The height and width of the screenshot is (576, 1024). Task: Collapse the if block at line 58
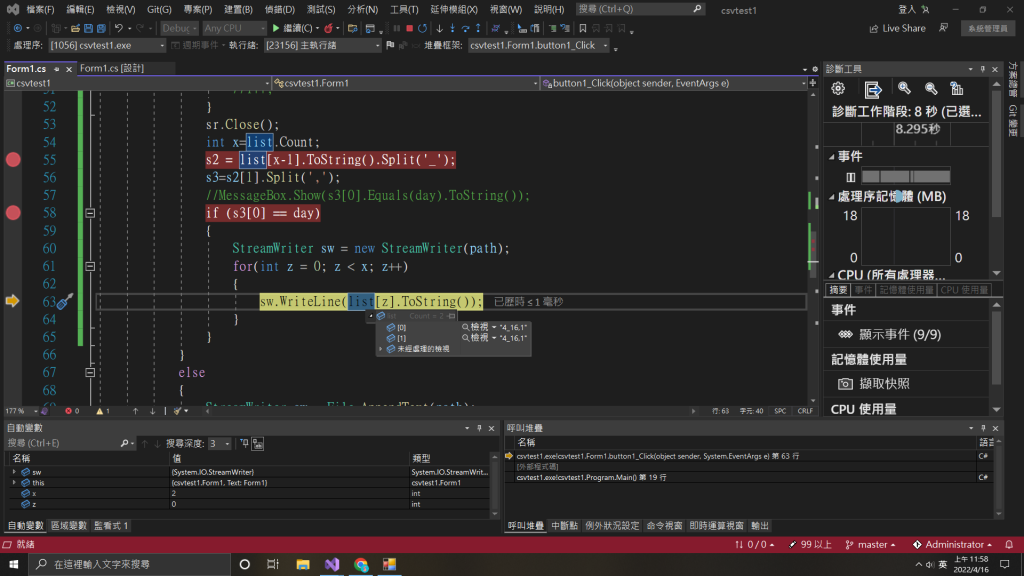(90, 213)
